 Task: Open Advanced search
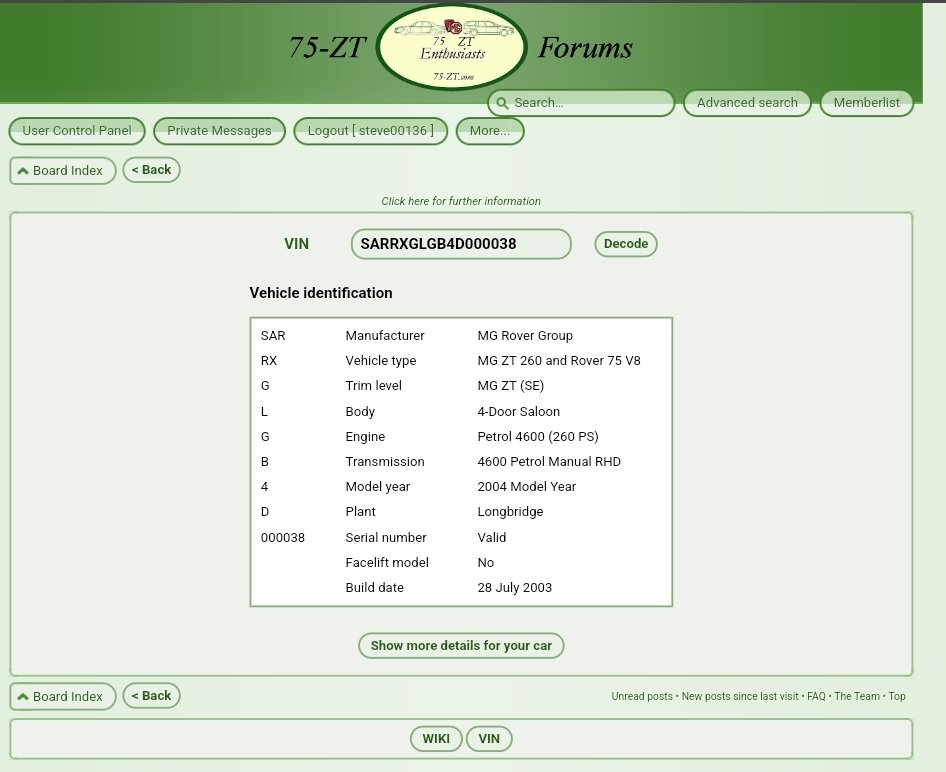746,103
